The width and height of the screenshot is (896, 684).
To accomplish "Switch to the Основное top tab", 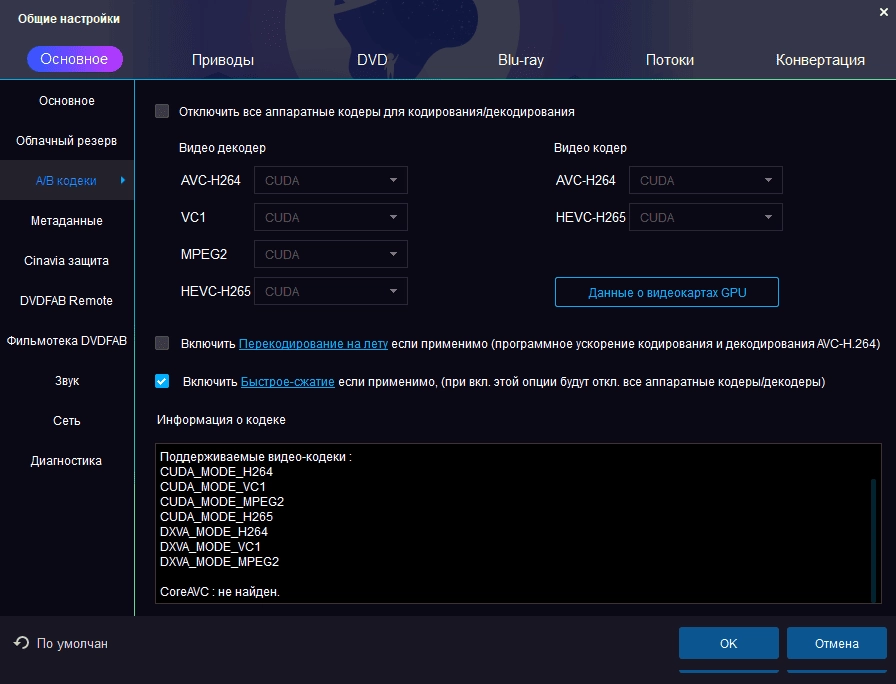I will coord(74,59).
